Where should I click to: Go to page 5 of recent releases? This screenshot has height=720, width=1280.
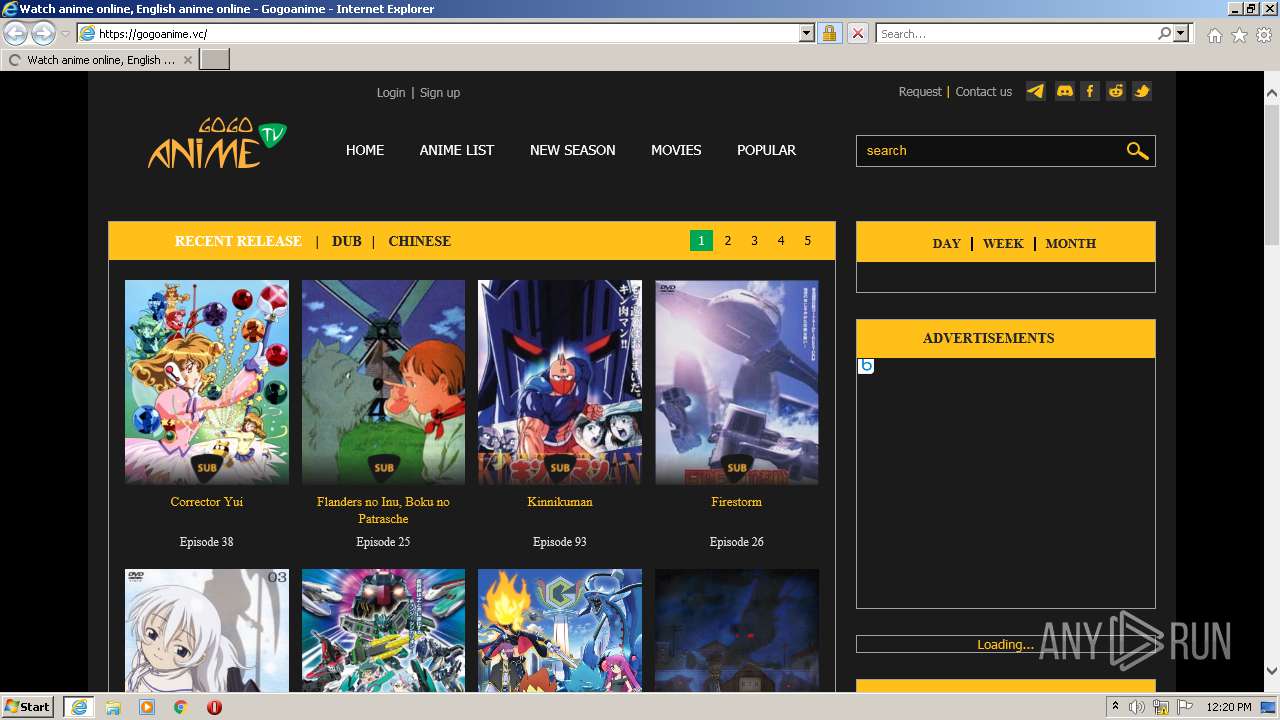[x=807, y=241]
